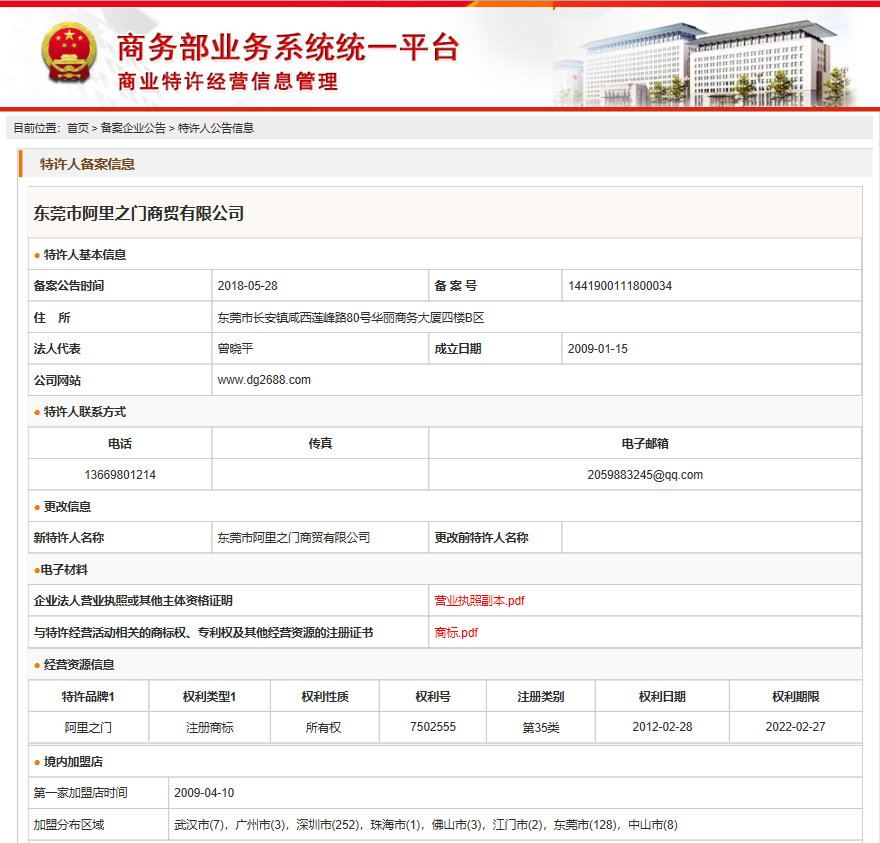The height and width of the screenshot is (843, 880).
Task: Click the 特许人公告信息 breadcrumb text
Action: click(216, 128)
